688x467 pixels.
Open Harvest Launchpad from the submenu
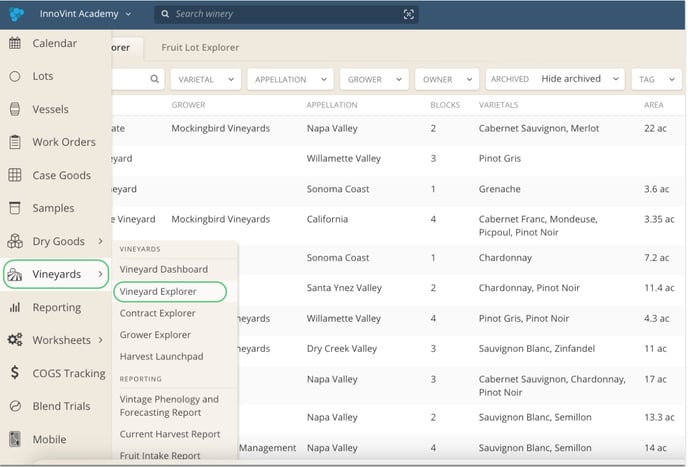[x=161, y=356]
